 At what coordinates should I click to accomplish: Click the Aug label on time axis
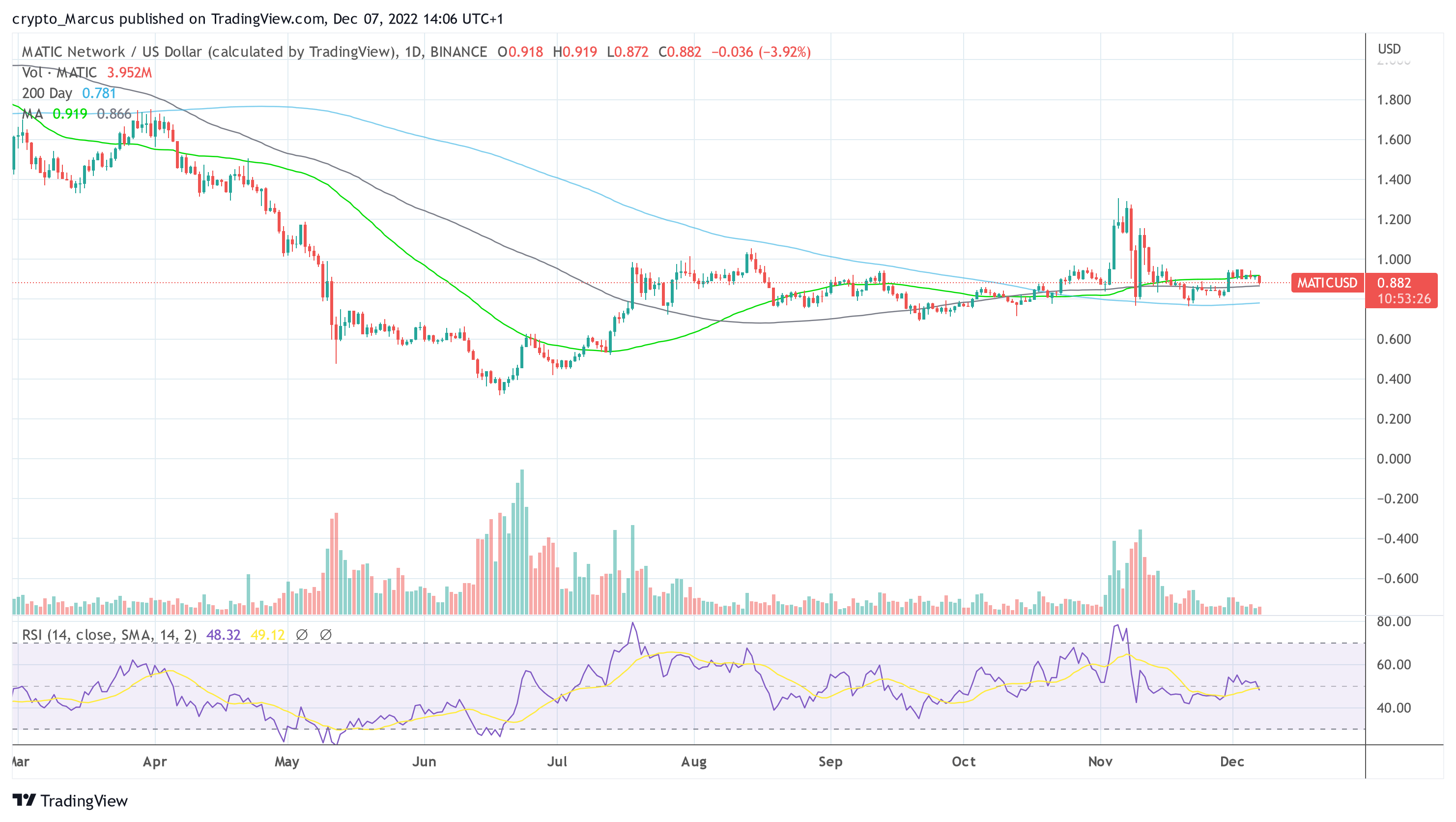click(x=694, y=762)
